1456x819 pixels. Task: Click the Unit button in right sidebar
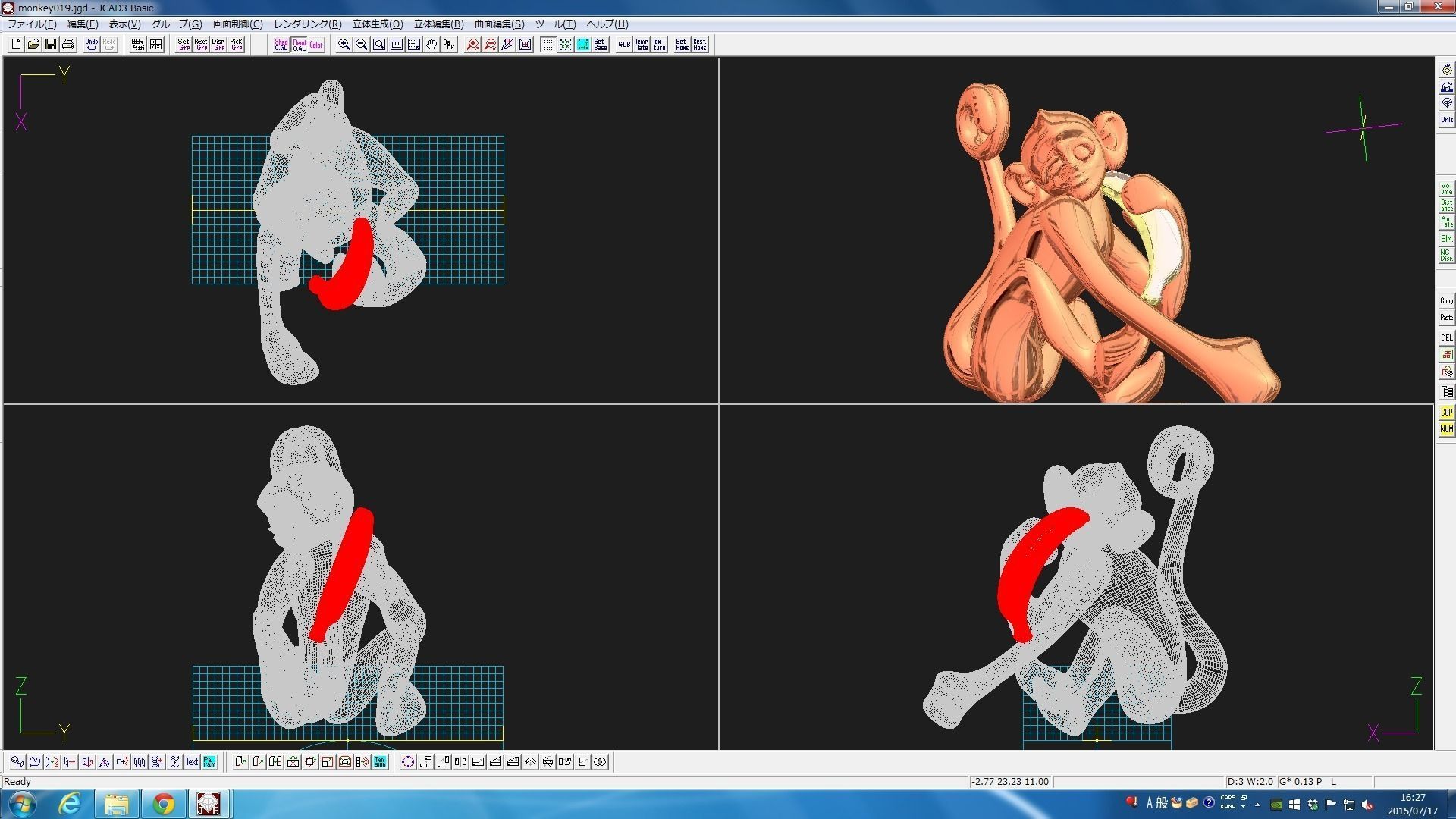[1447, 120]
